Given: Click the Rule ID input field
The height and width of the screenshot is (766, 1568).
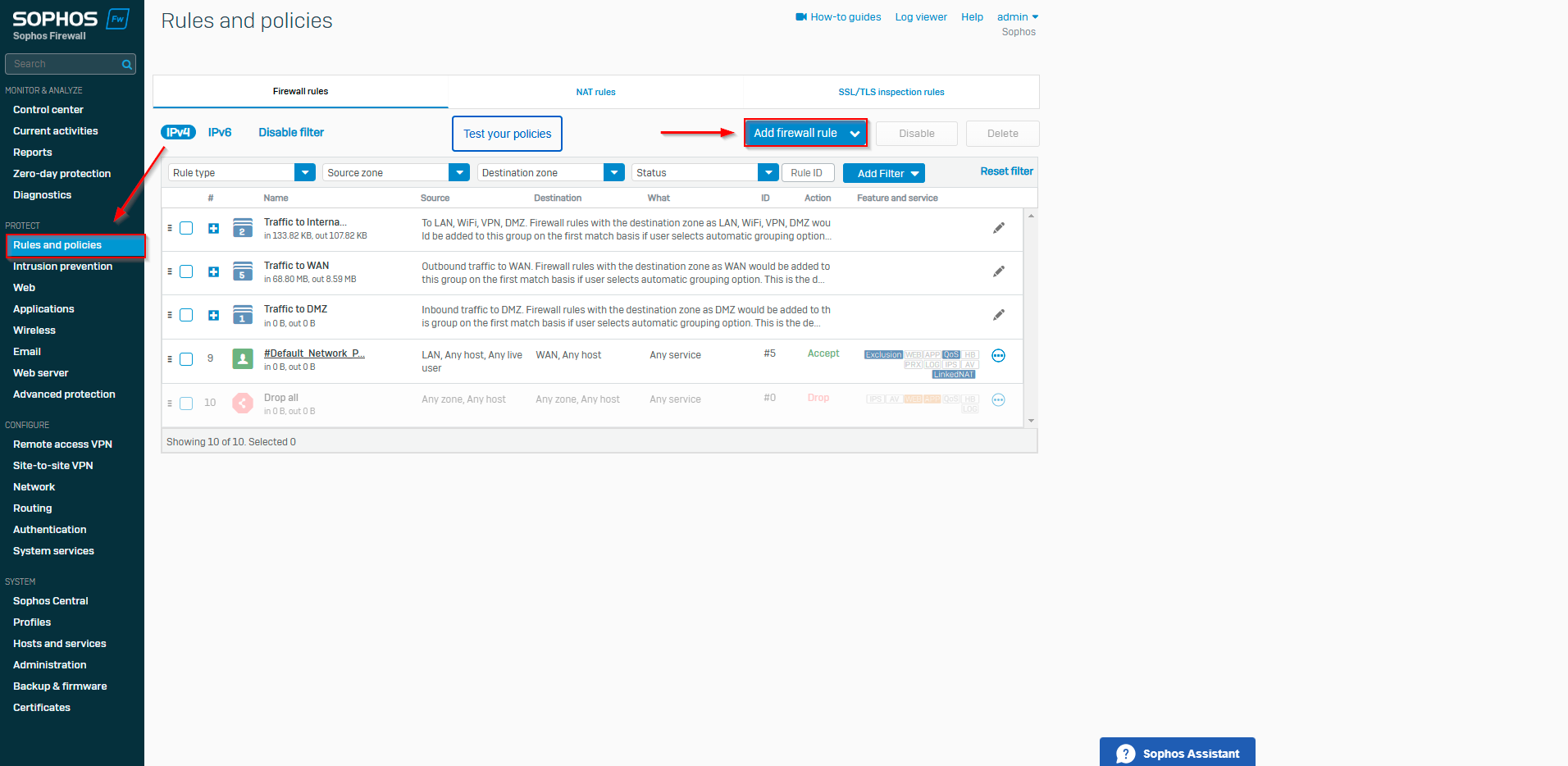Looking at the screenshot, I should 808,173.
